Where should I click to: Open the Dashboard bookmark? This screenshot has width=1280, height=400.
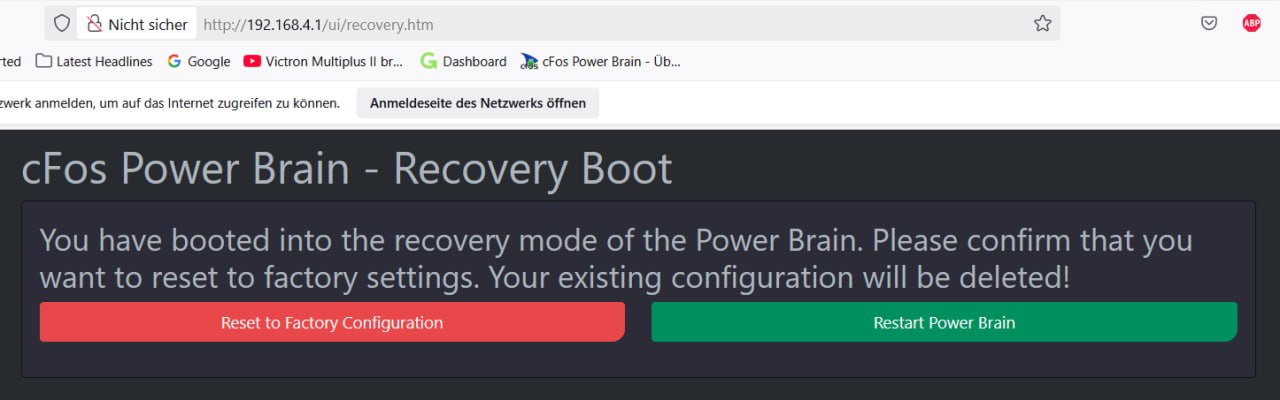tap(464, 61)
